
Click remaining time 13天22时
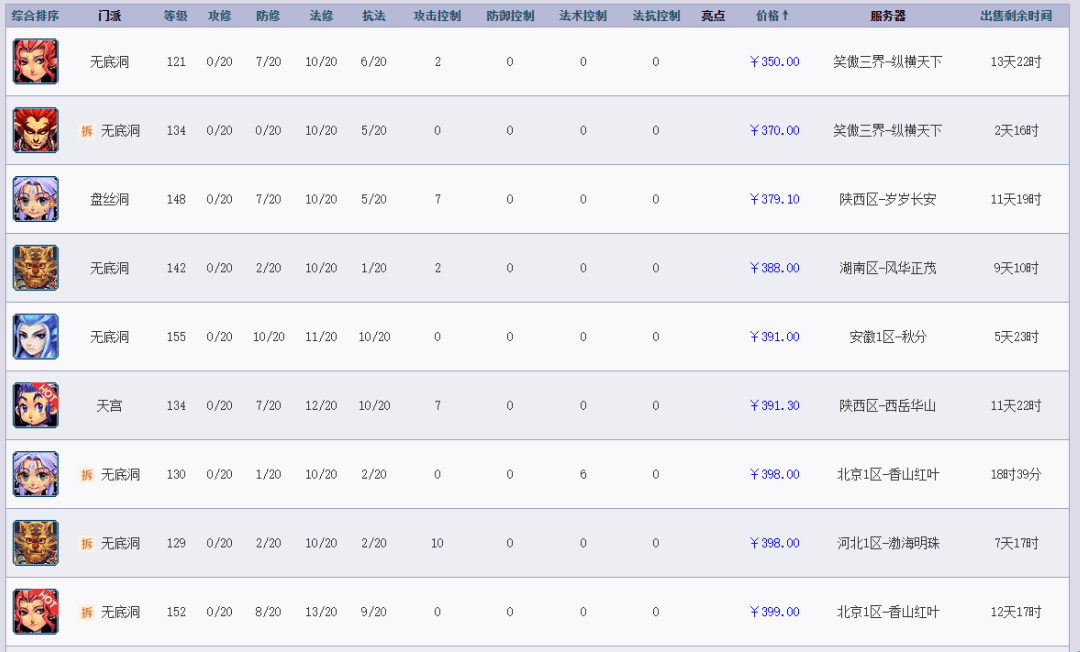(x=1016, y=62)
